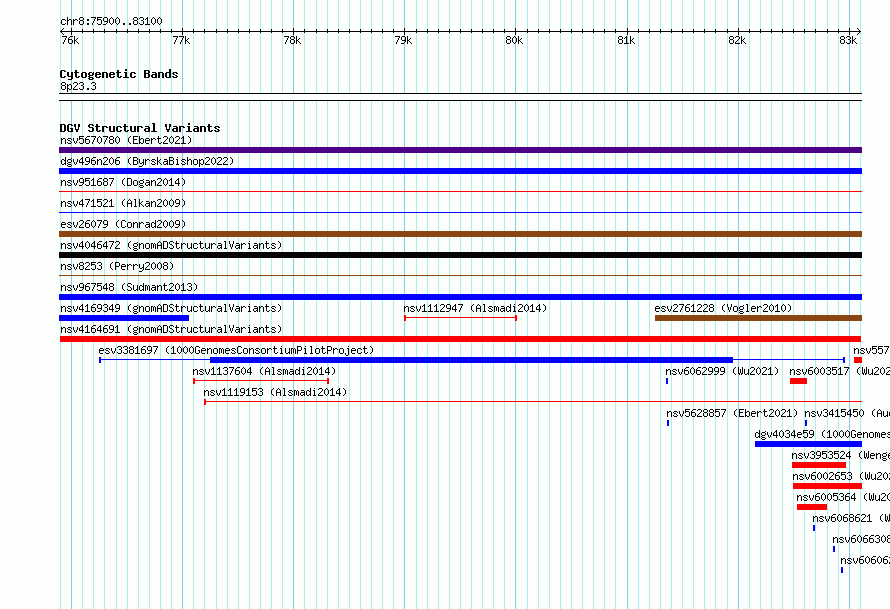Select the dgv496n206 (ByrskaBishop2022) blue bar

click(460, 171)
